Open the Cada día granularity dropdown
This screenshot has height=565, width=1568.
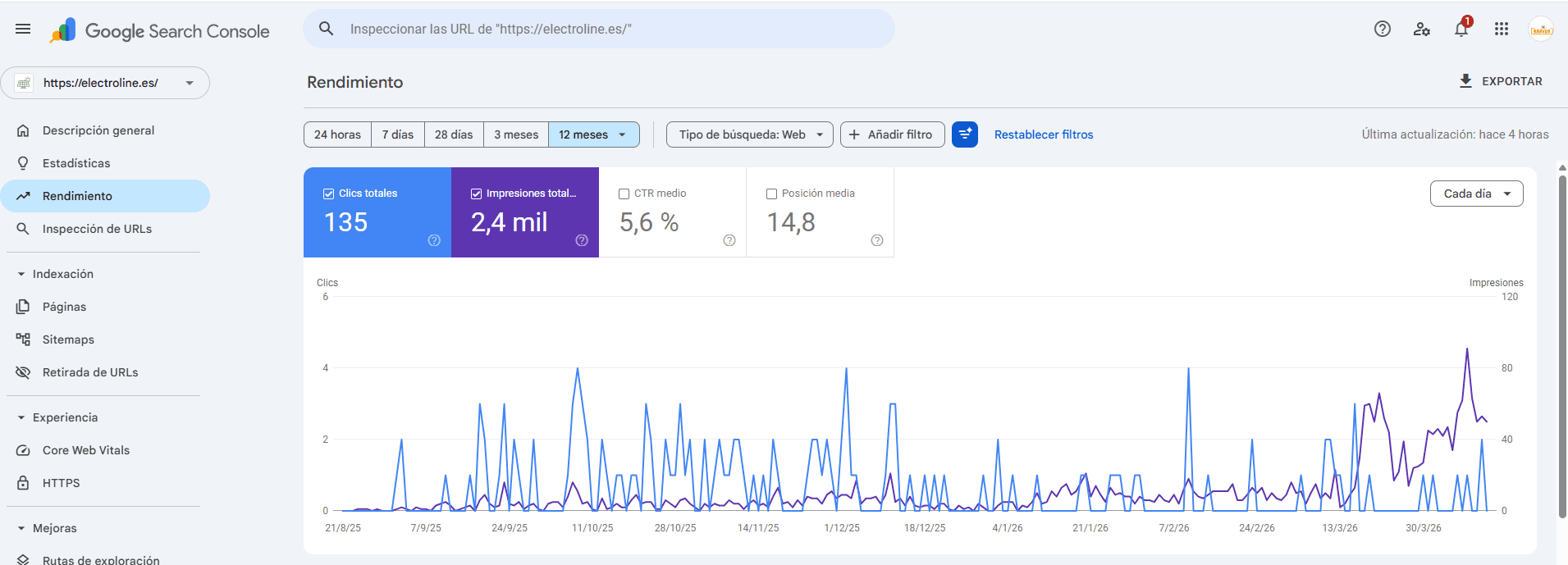click(1477, 194)
